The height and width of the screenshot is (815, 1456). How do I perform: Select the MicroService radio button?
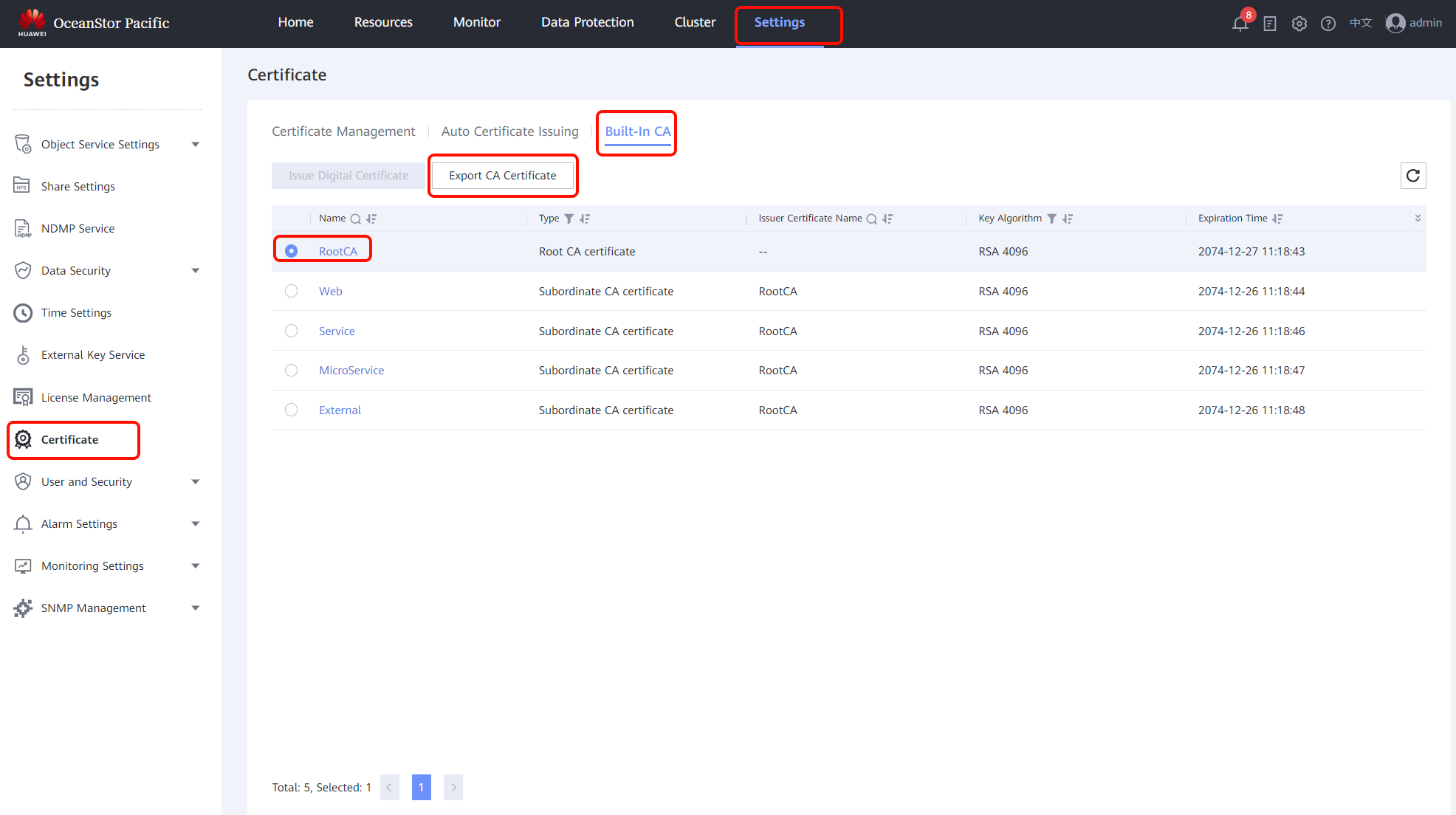click(292, 370)
